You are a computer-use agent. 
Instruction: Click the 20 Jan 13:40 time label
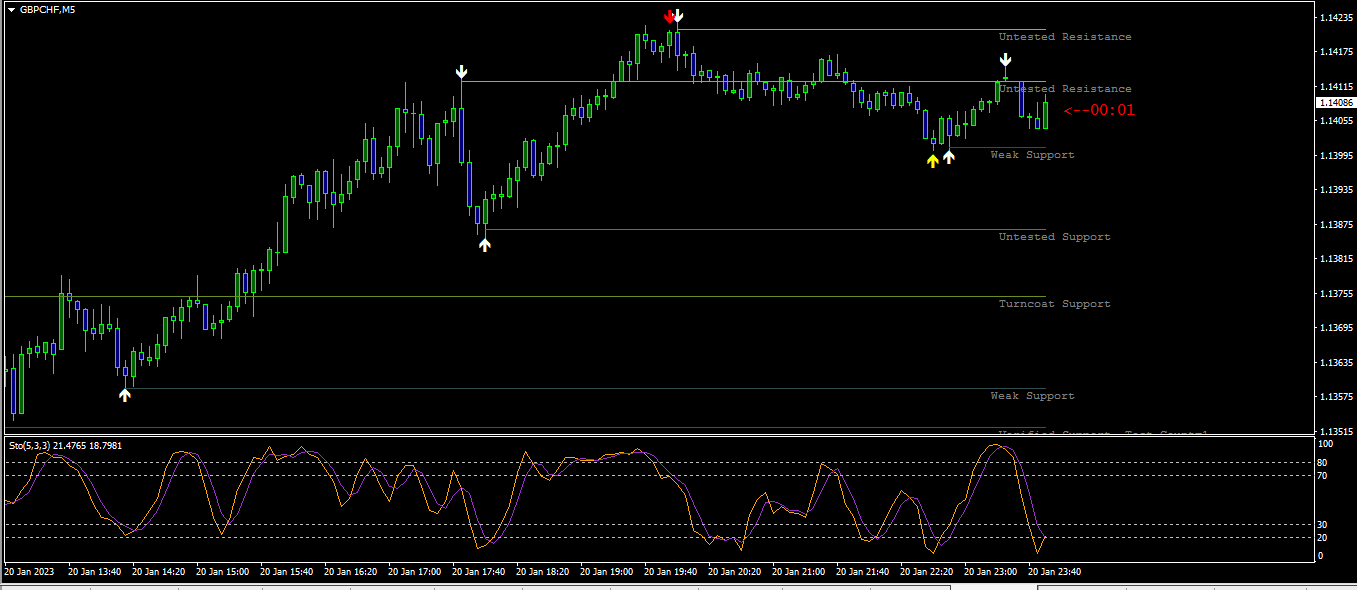95,572
